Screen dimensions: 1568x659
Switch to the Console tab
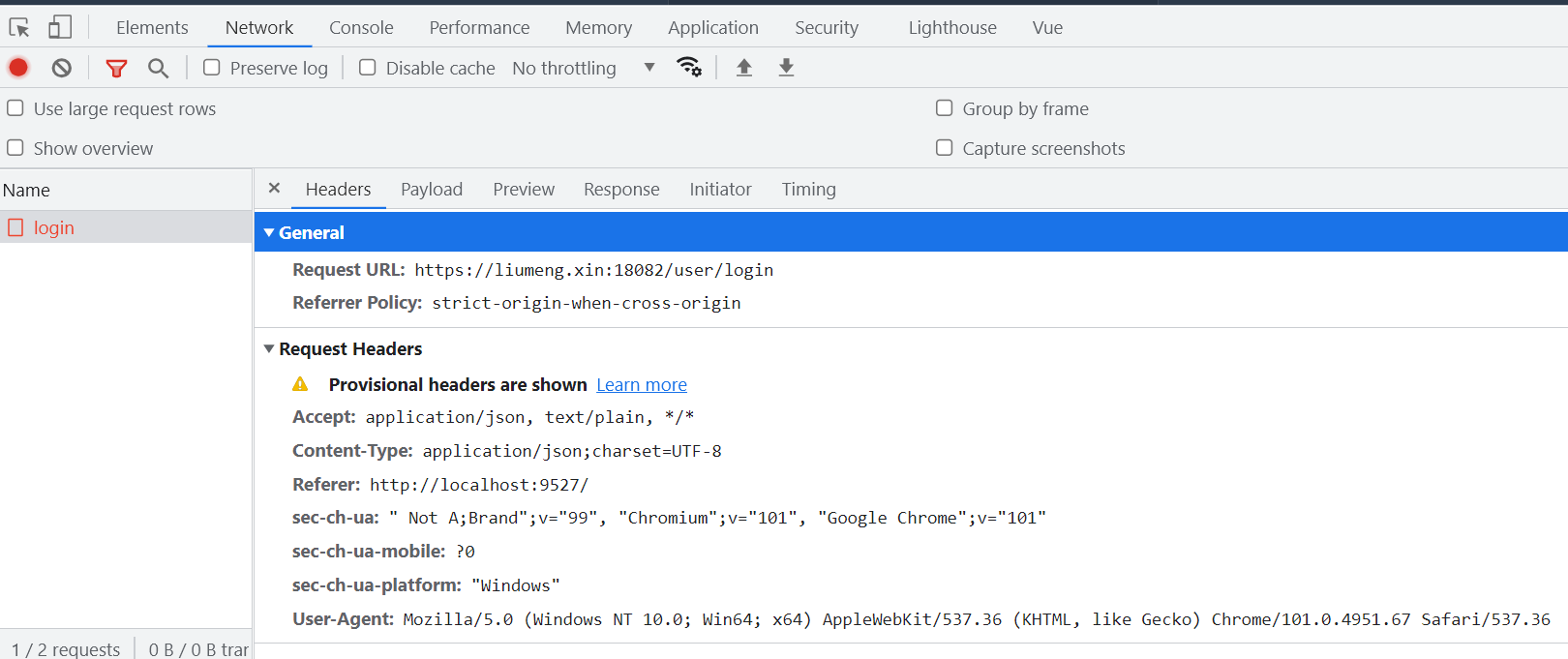tap(361, 27)
